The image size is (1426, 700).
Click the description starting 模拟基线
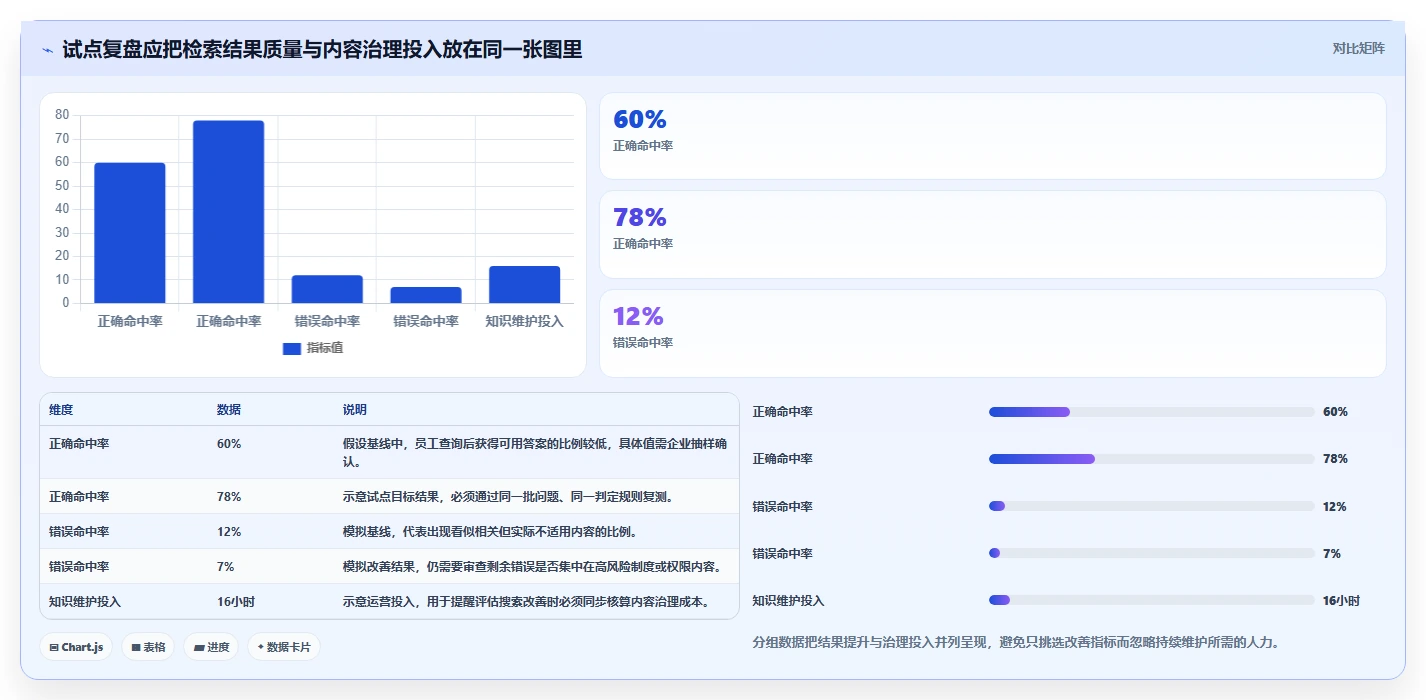490,531
